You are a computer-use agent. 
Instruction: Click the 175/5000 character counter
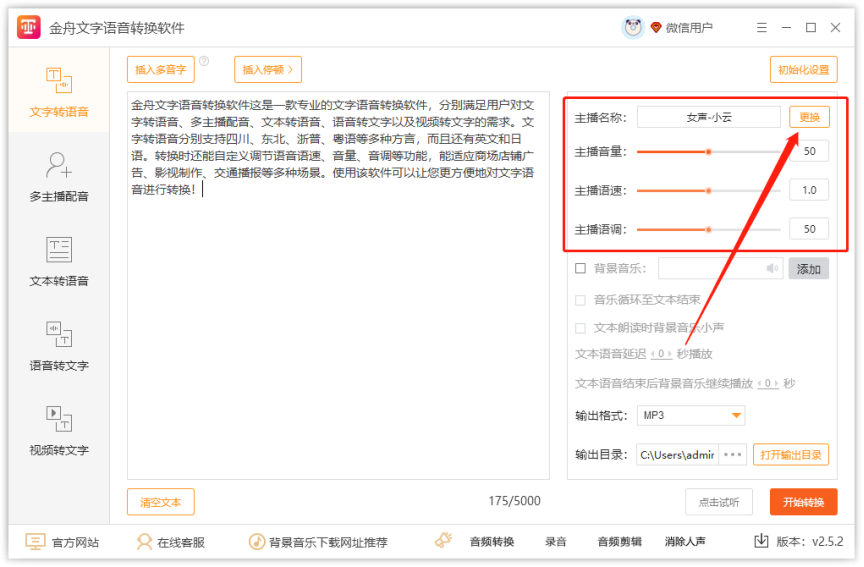click(x=514, y=501)
